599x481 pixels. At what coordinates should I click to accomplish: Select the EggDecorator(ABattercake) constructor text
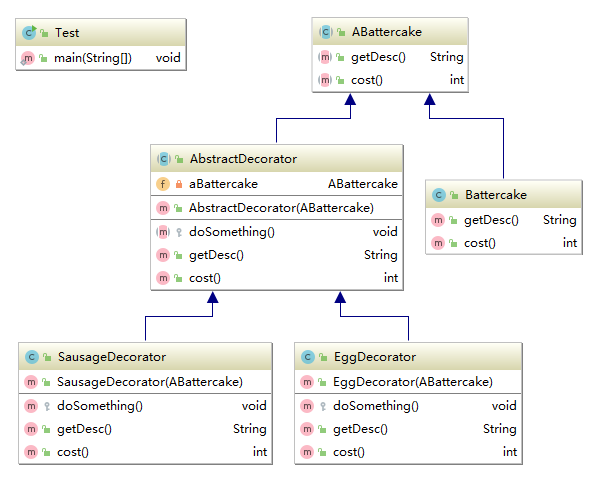tap(413, 382)
